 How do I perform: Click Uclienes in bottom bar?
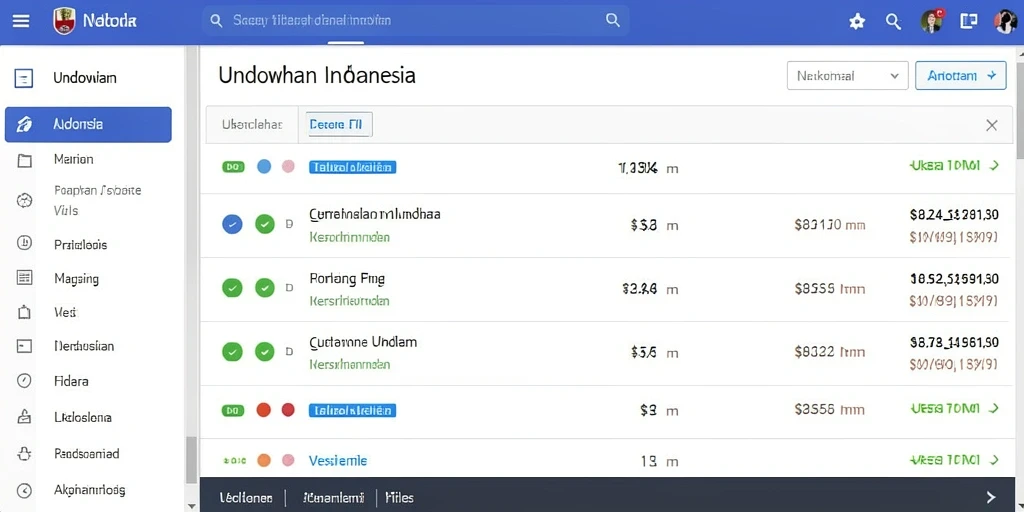[x=246, y=498]
